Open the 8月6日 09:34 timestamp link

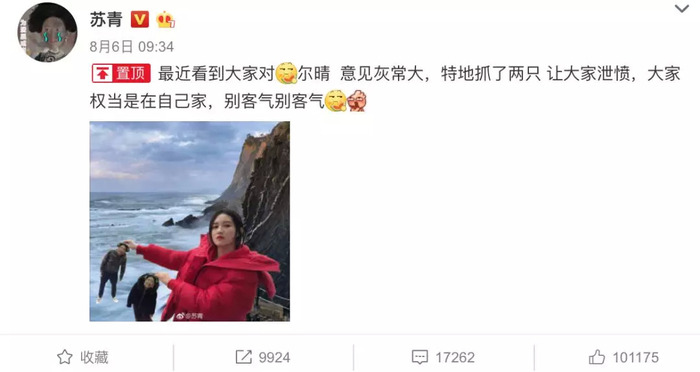[132, 46]
